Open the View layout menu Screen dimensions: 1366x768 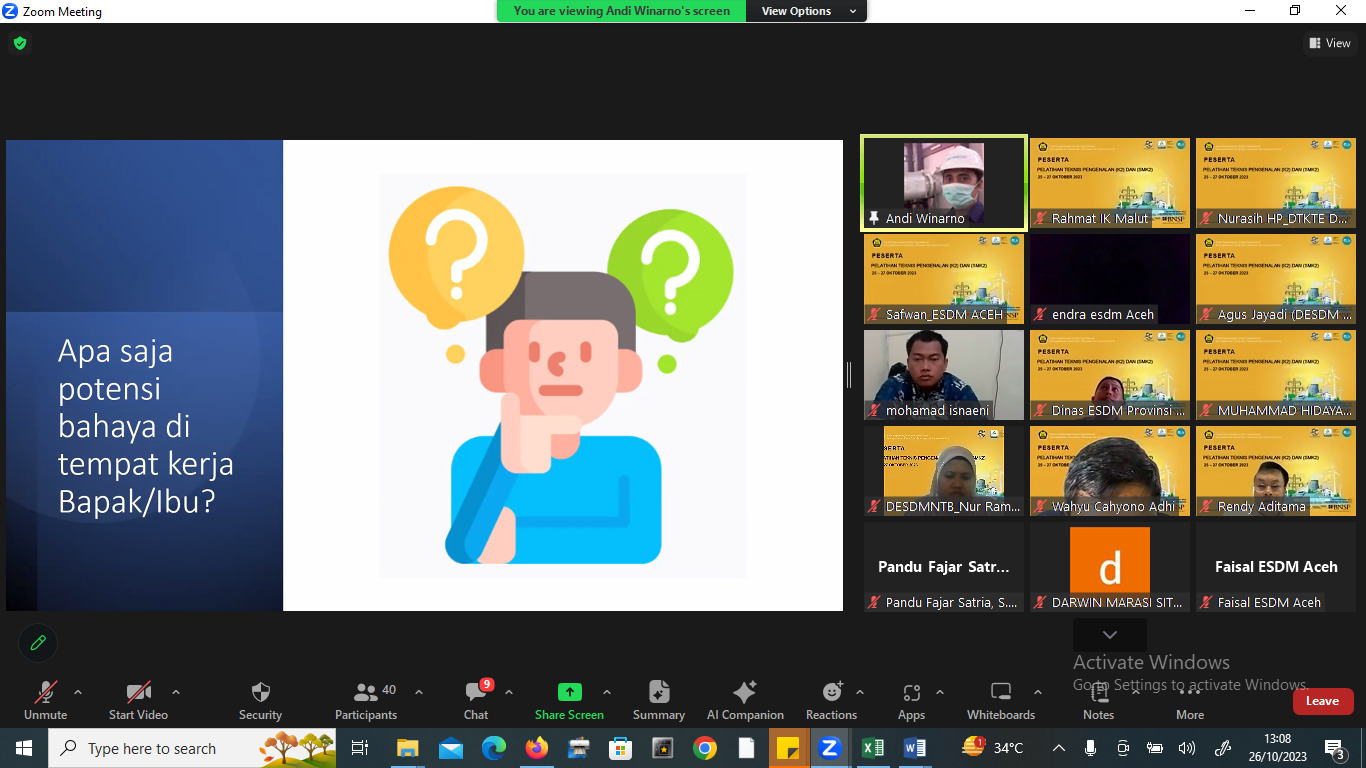(1329, 43)
